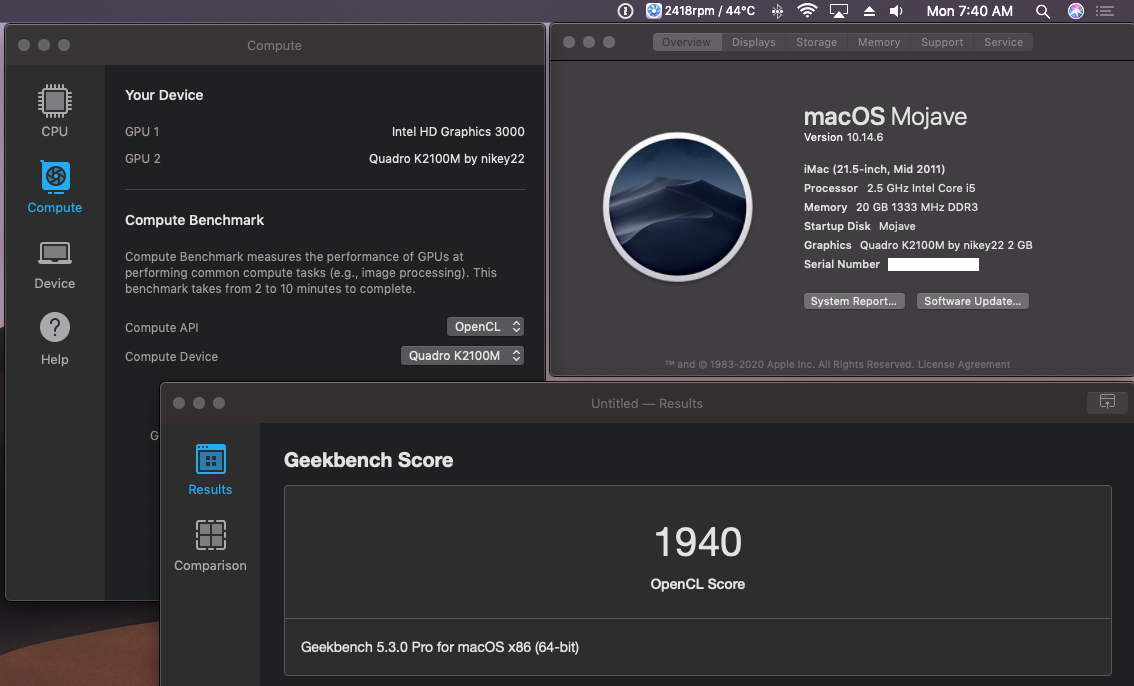Switch to the Overview tab
The height and width of the screenshot is (686, 1134).
[x=686, y=42]
